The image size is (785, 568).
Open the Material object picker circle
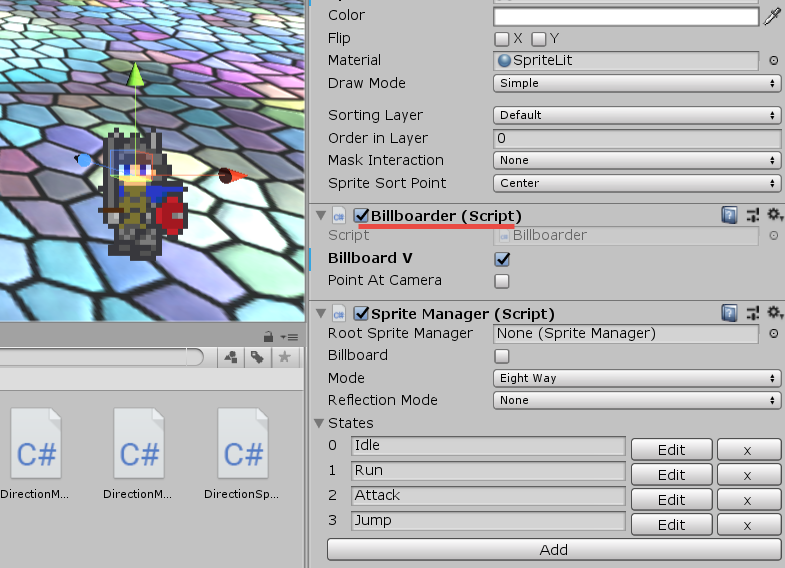[773, 61]
